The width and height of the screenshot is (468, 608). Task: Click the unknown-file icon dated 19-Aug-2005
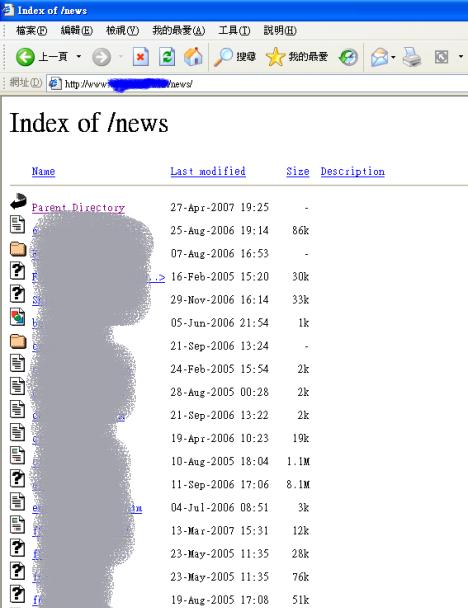pos(17,594)
